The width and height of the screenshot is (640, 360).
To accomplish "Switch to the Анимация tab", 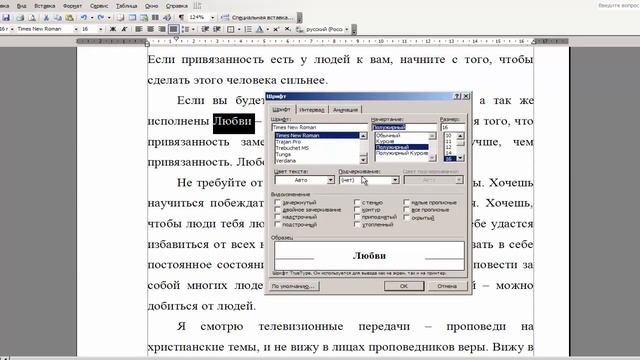I will [x=345, y=110].
